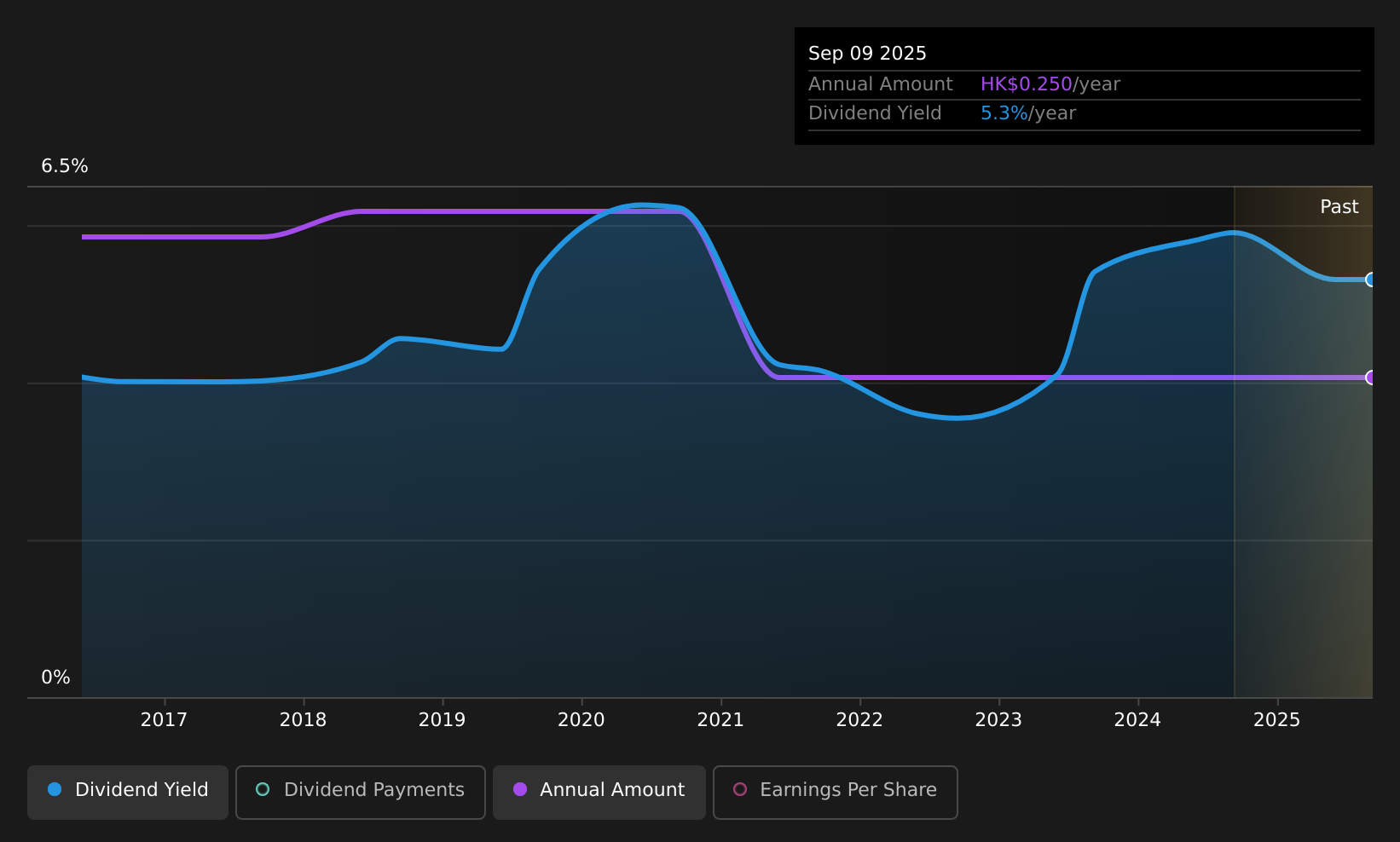Screen dimensions: 1400x842
Task: Click the 2020 x-axis label
Action: [x=581, y=720]
